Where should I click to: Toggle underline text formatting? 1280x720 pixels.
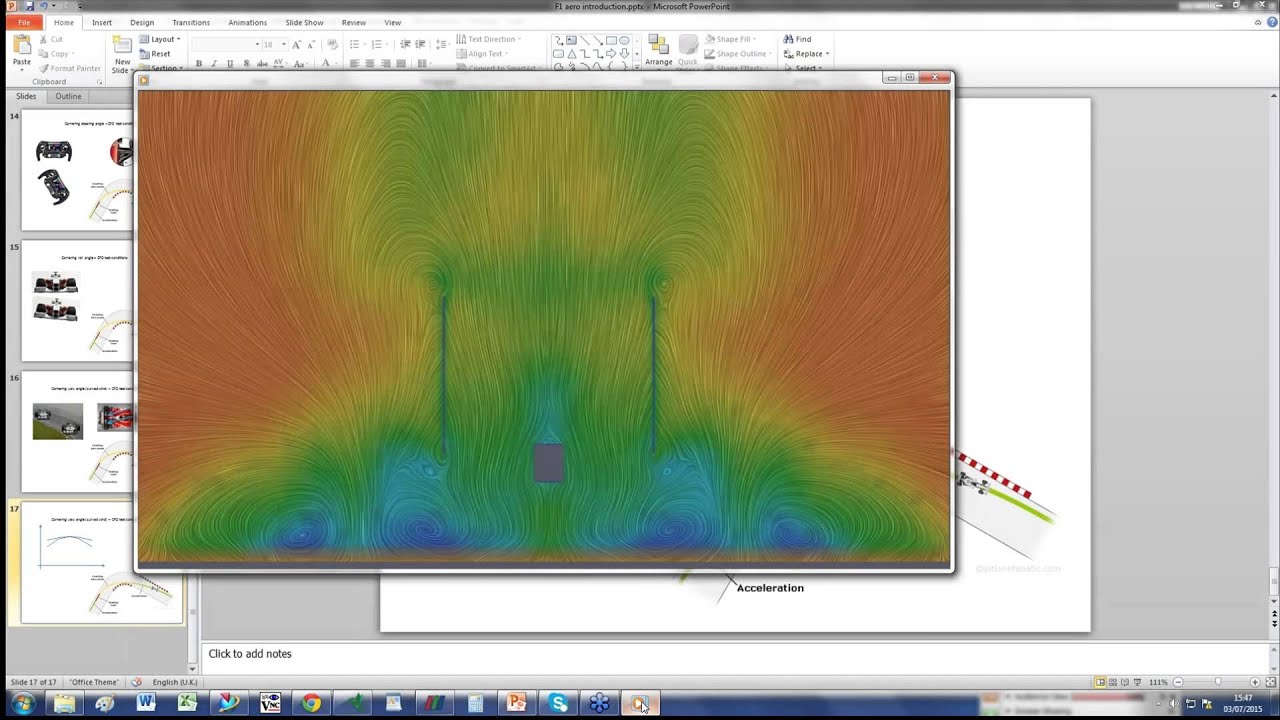pyautogui.click(x=230, y=63)
